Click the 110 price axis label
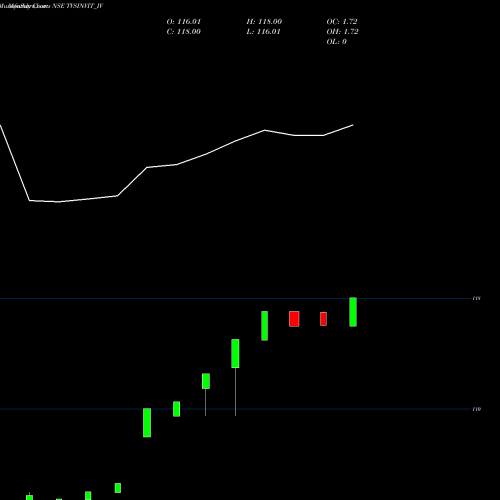The image size is (500, 500). coord(477,409)
